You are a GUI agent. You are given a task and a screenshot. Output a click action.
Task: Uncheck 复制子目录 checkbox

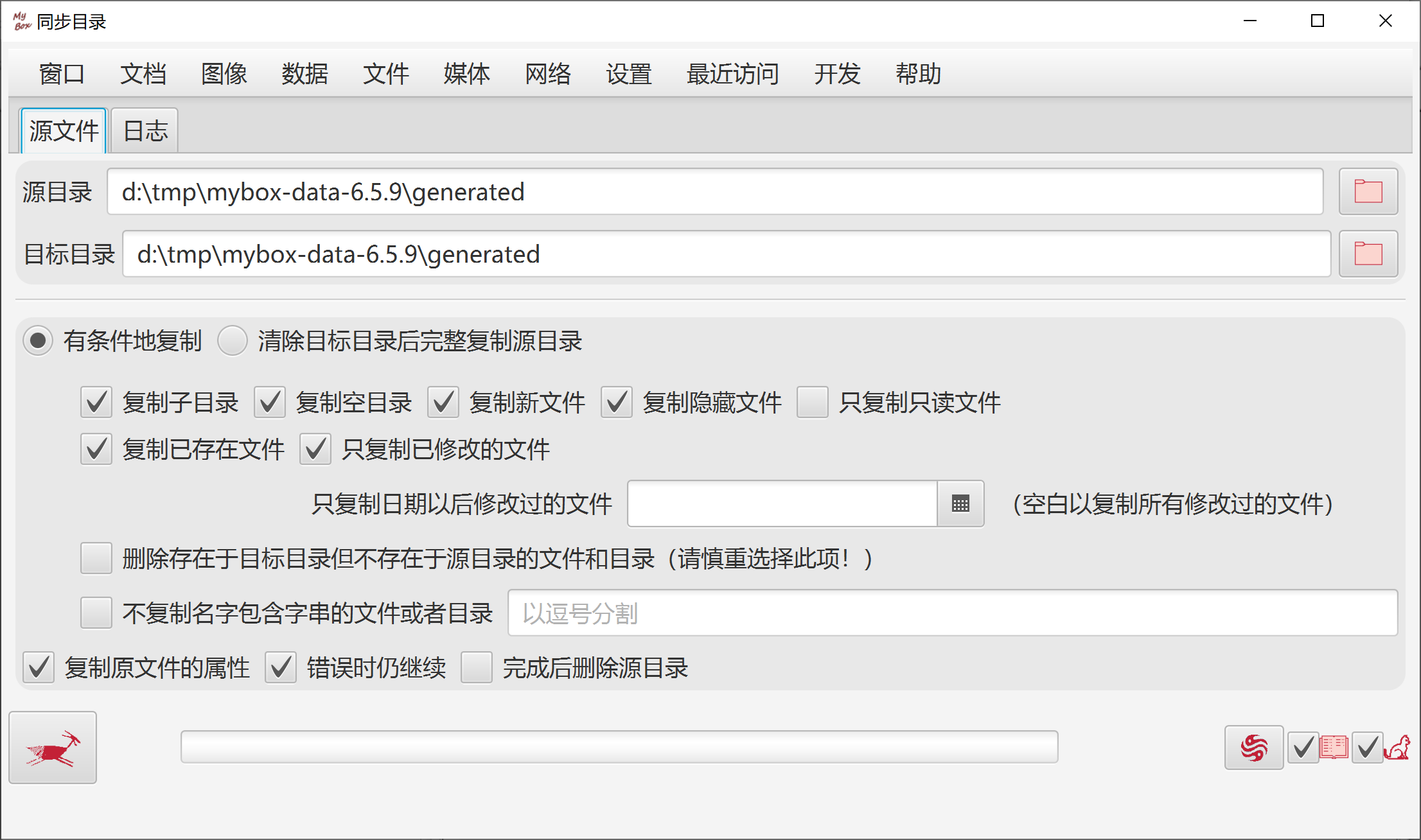[96, 403]
